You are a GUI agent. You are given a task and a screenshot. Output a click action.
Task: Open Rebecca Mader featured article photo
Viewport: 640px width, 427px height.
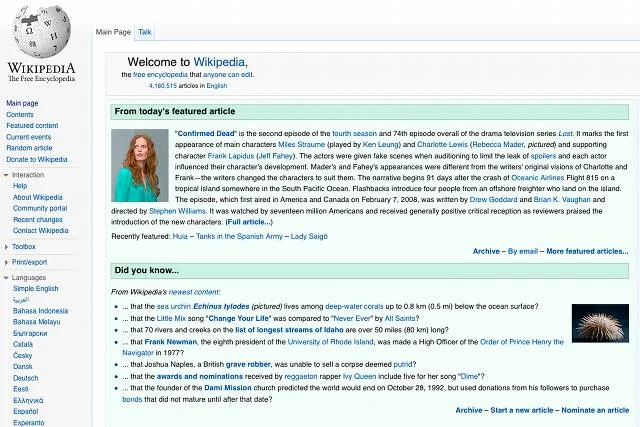(140, 165)
